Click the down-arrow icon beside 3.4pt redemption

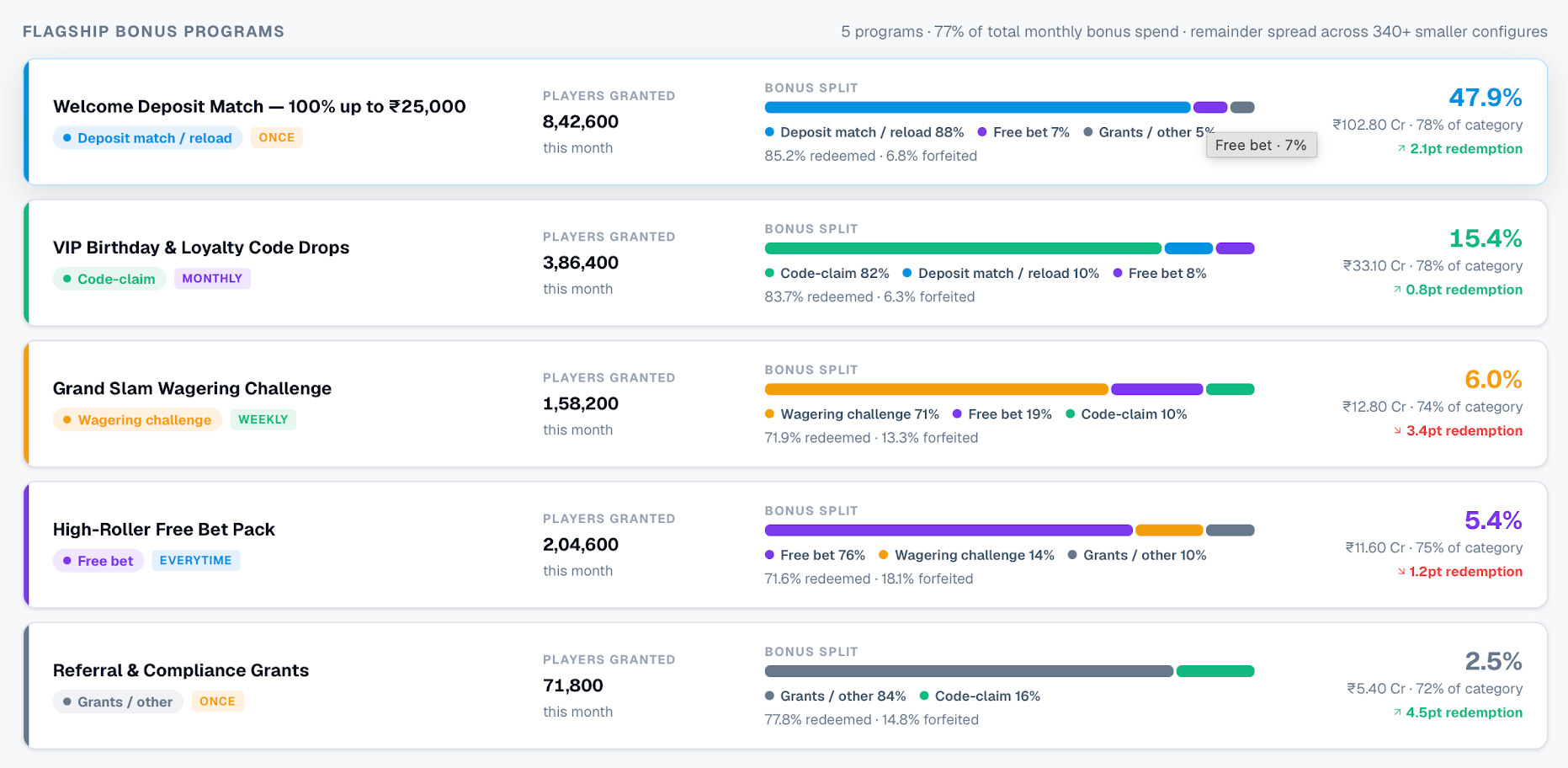[1398, 431]
